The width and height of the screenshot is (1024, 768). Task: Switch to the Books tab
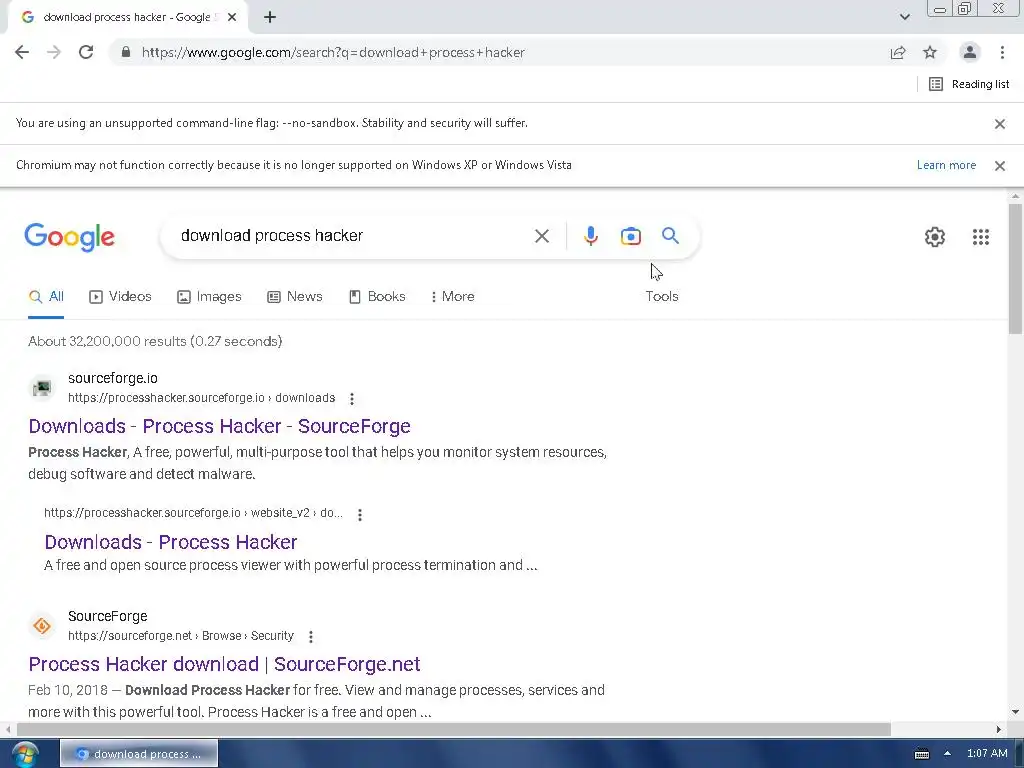pos(377,296)
